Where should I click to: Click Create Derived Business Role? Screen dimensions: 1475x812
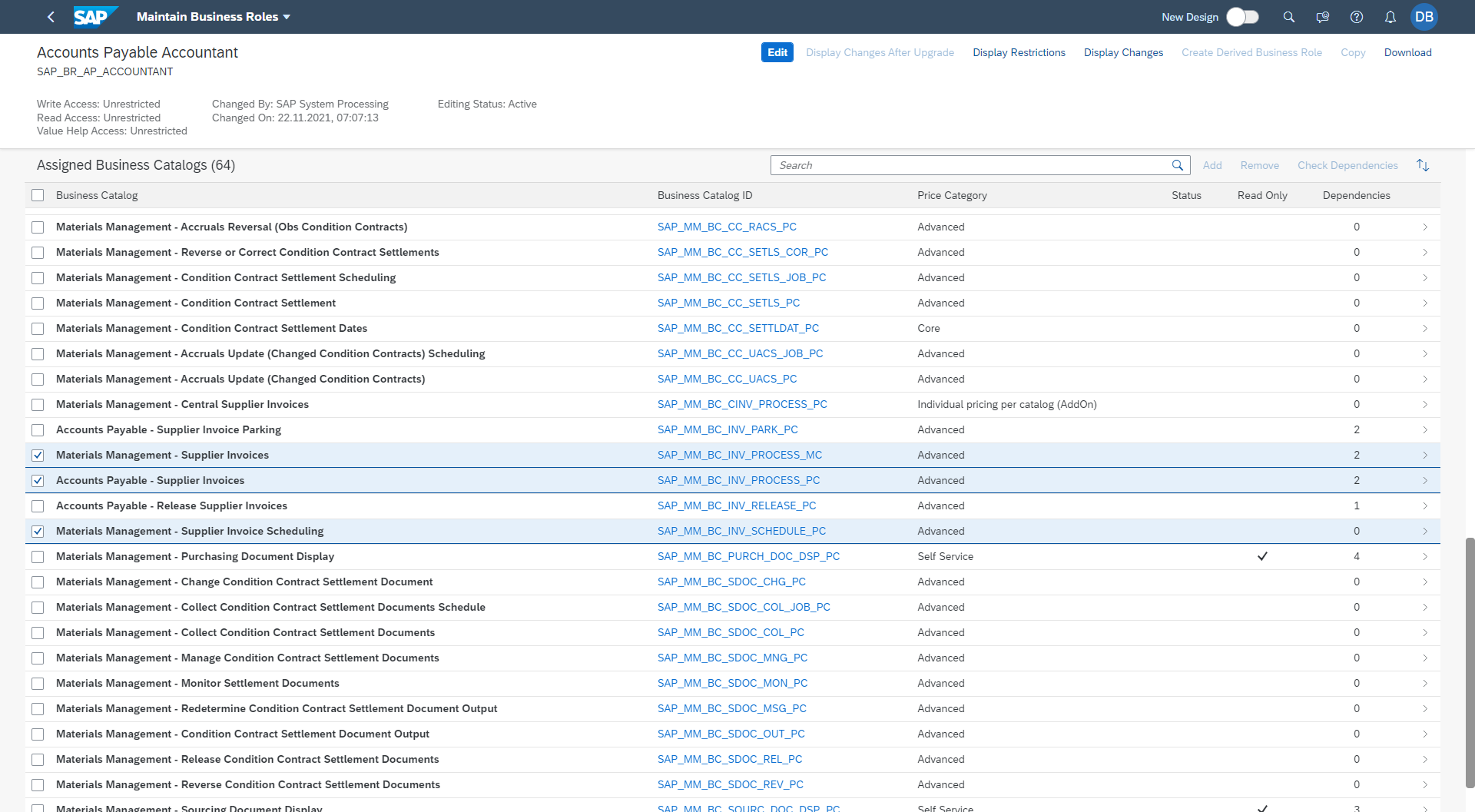pyautogui.click(x=1251, y=52)
